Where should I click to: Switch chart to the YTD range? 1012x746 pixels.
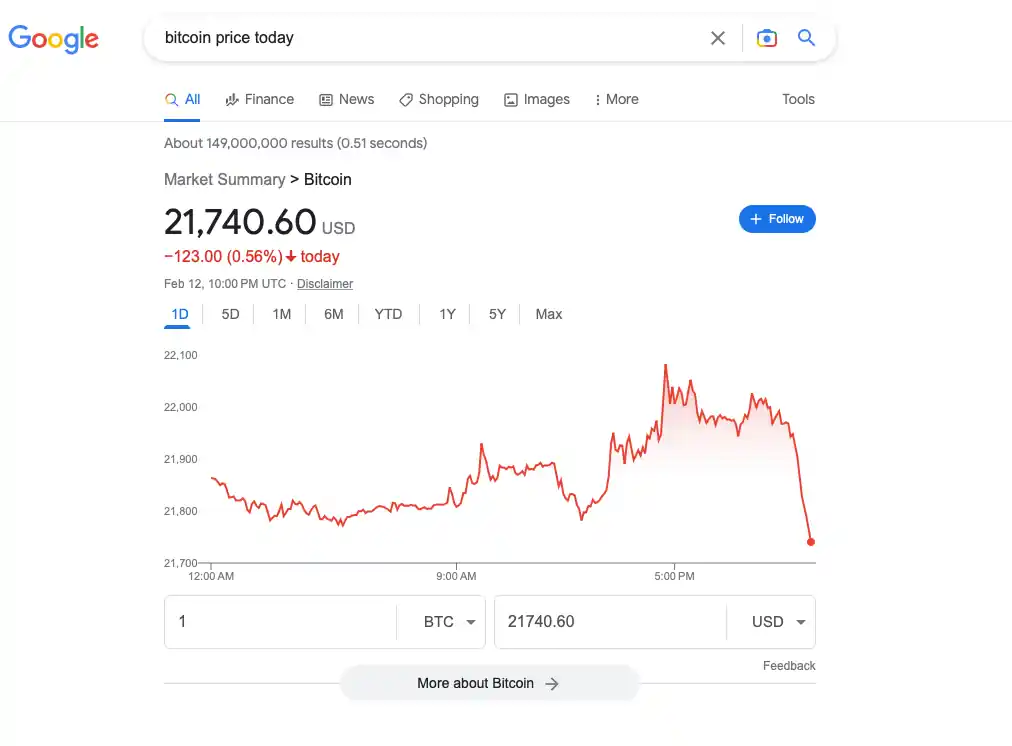click(388, 314)
